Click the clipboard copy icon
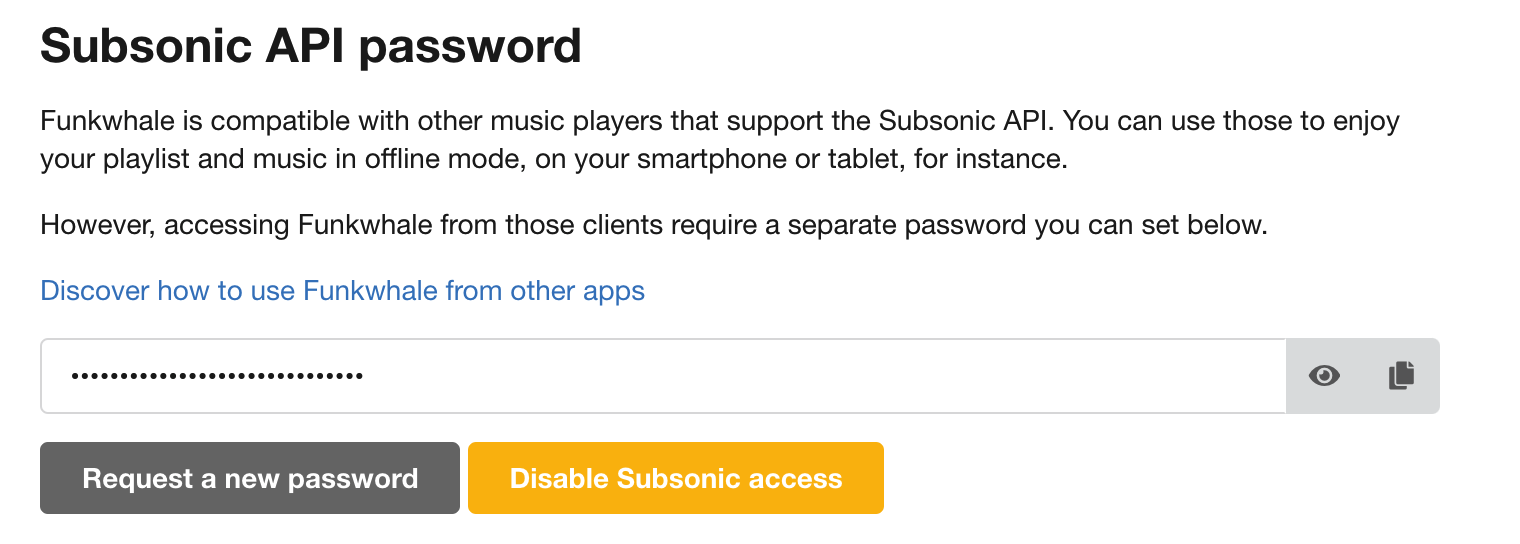Viewport: 1520px width, 544px height. 1401,376
